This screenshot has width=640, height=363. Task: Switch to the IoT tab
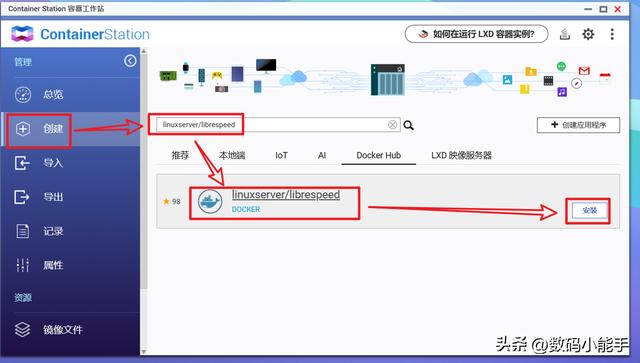[x=281, y=155]
